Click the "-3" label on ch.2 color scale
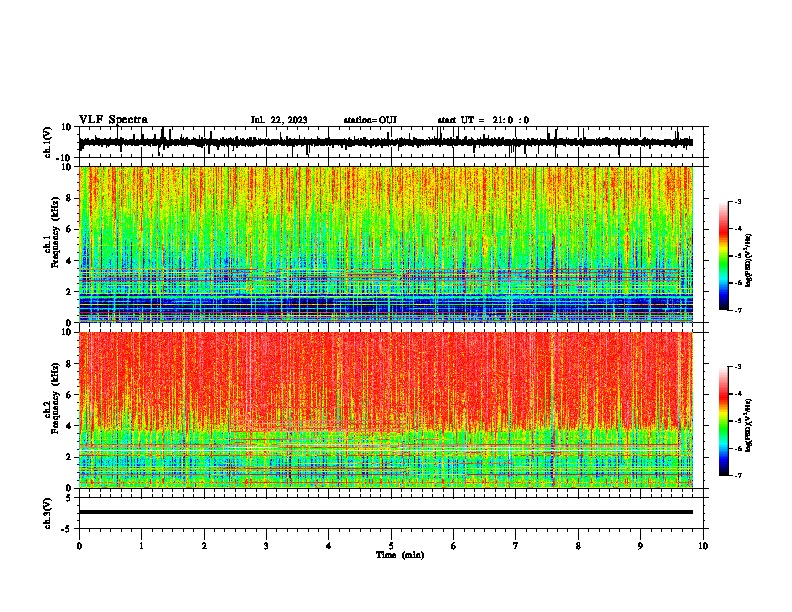This screenshot has width=792, height=612. tap(737, 367)
